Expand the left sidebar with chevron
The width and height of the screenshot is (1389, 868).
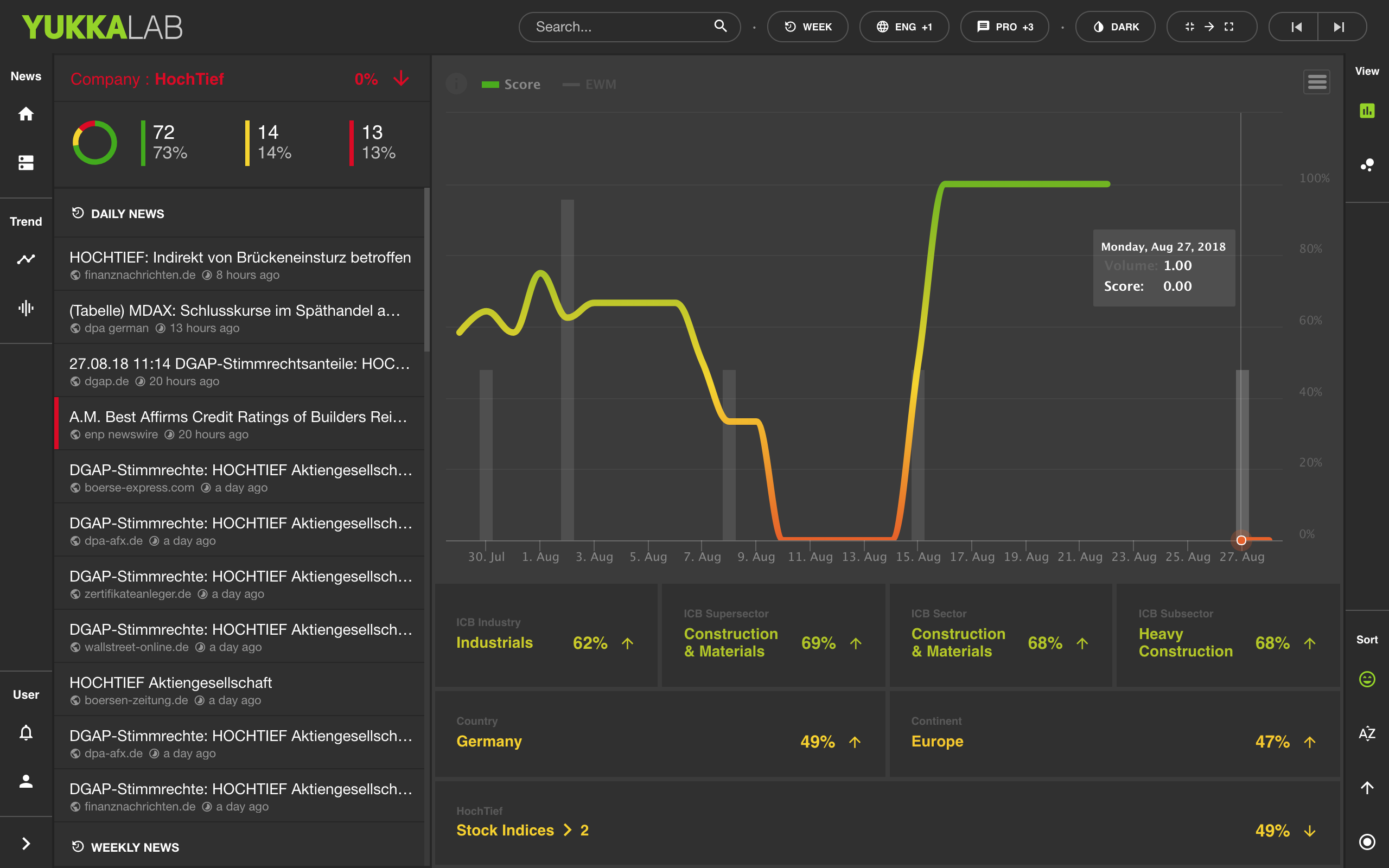26,843
